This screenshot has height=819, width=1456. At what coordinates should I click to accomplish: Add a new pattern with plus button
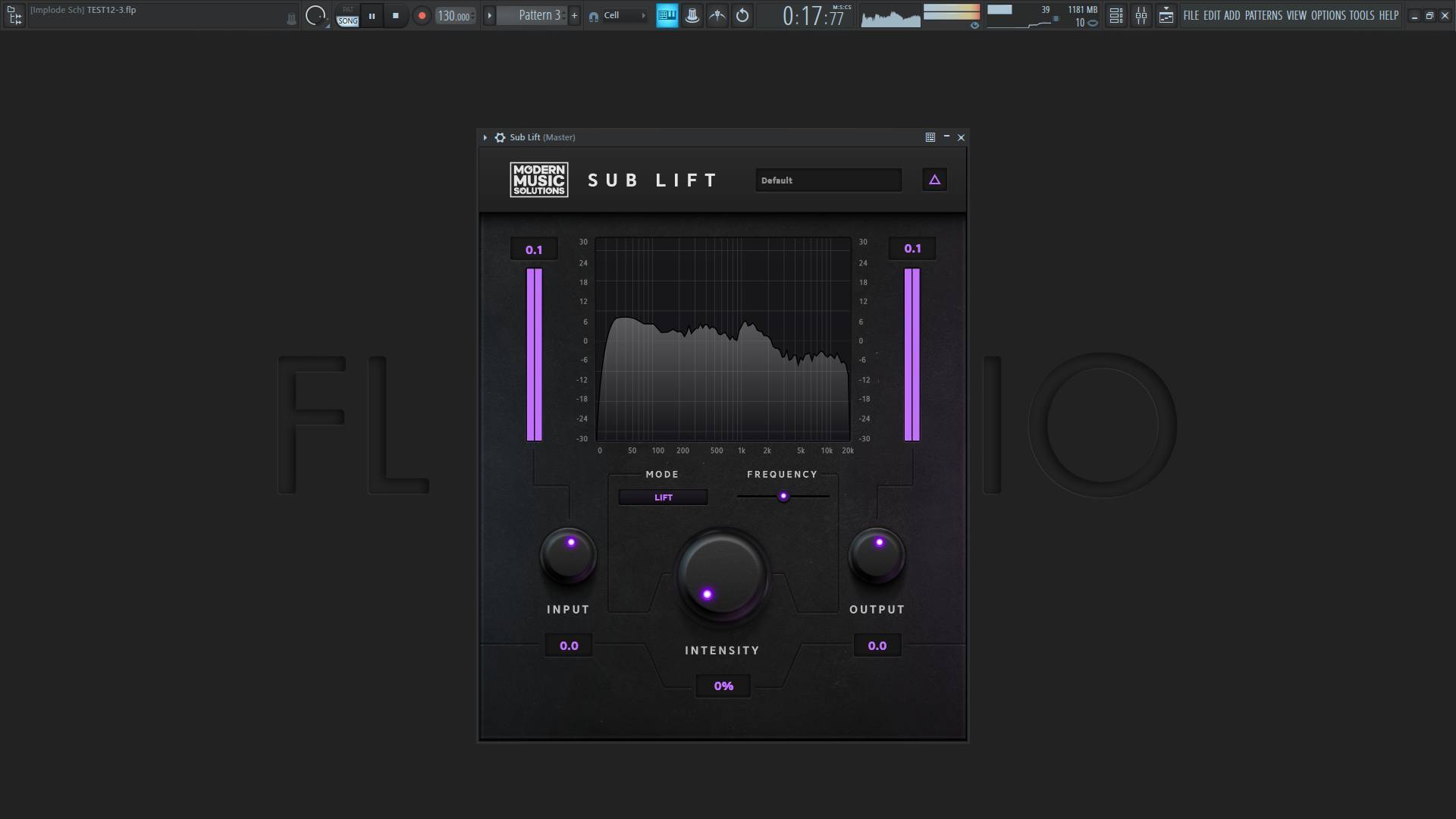574,15
